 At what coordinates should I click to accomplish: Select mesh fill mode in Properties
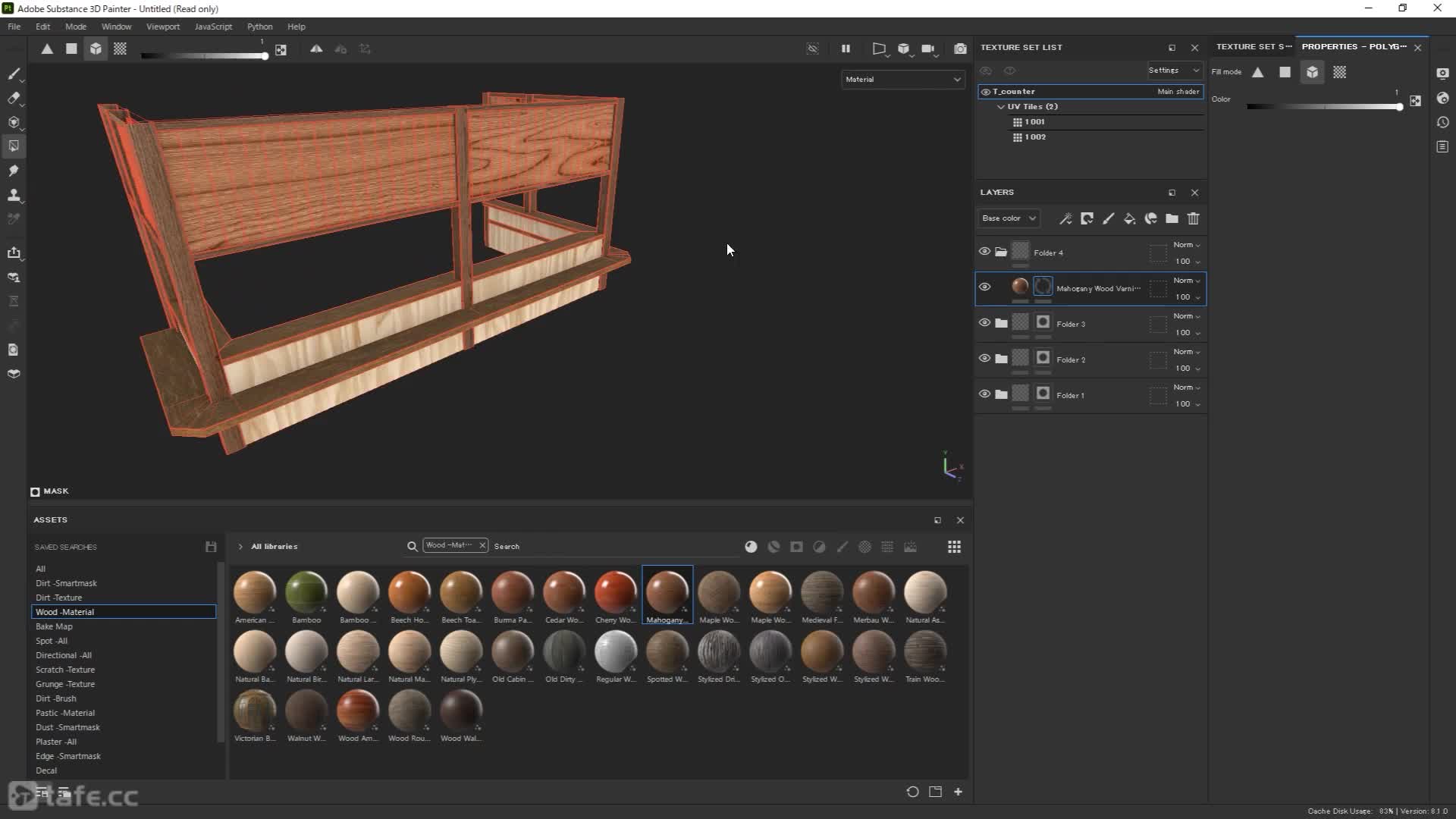click(x=1312, y=72)
